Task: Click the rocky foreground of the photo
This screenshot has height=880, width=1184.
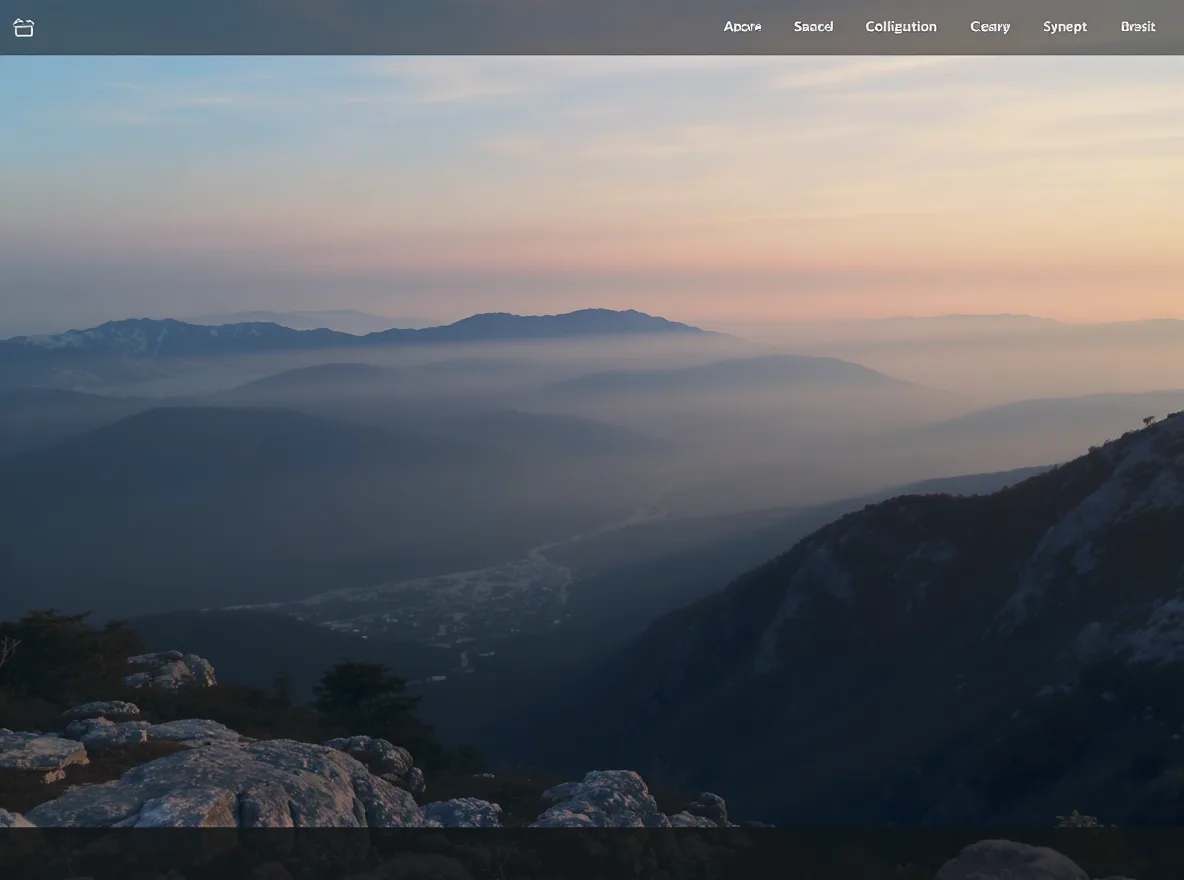Action: [227, 778]
